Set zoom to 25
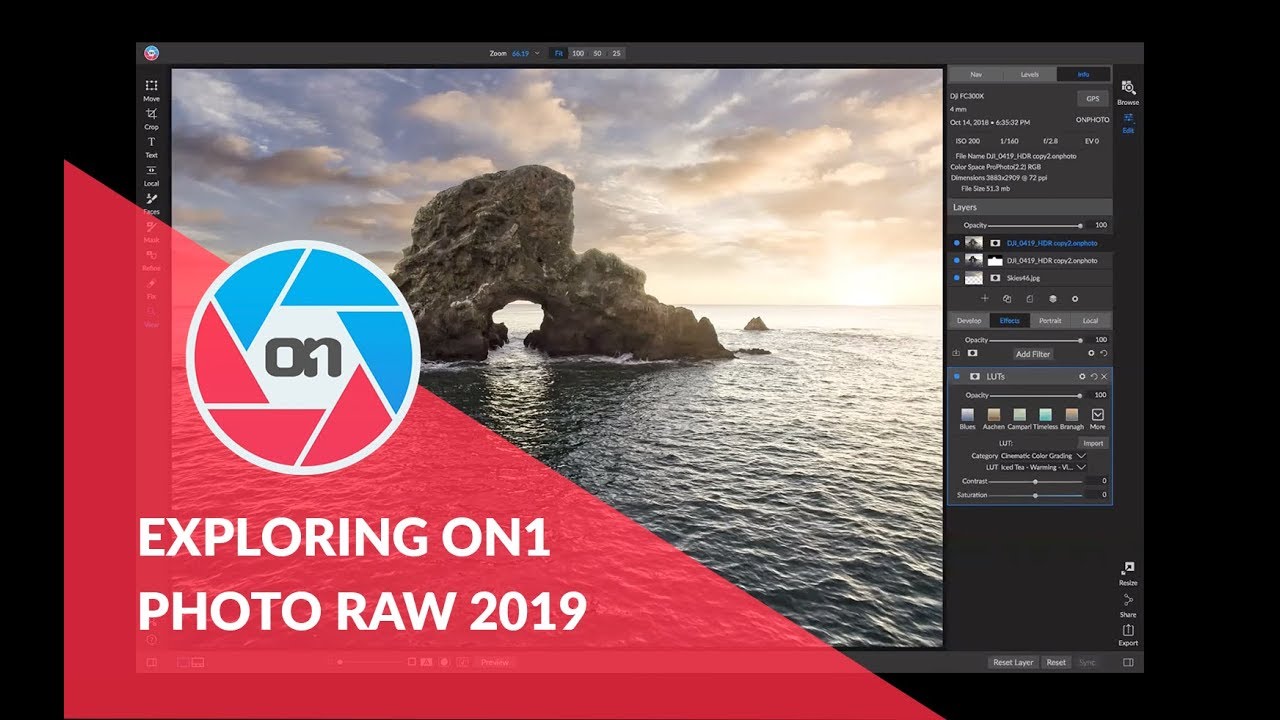The image size is (1280, 720). click(x=616, y=53)
